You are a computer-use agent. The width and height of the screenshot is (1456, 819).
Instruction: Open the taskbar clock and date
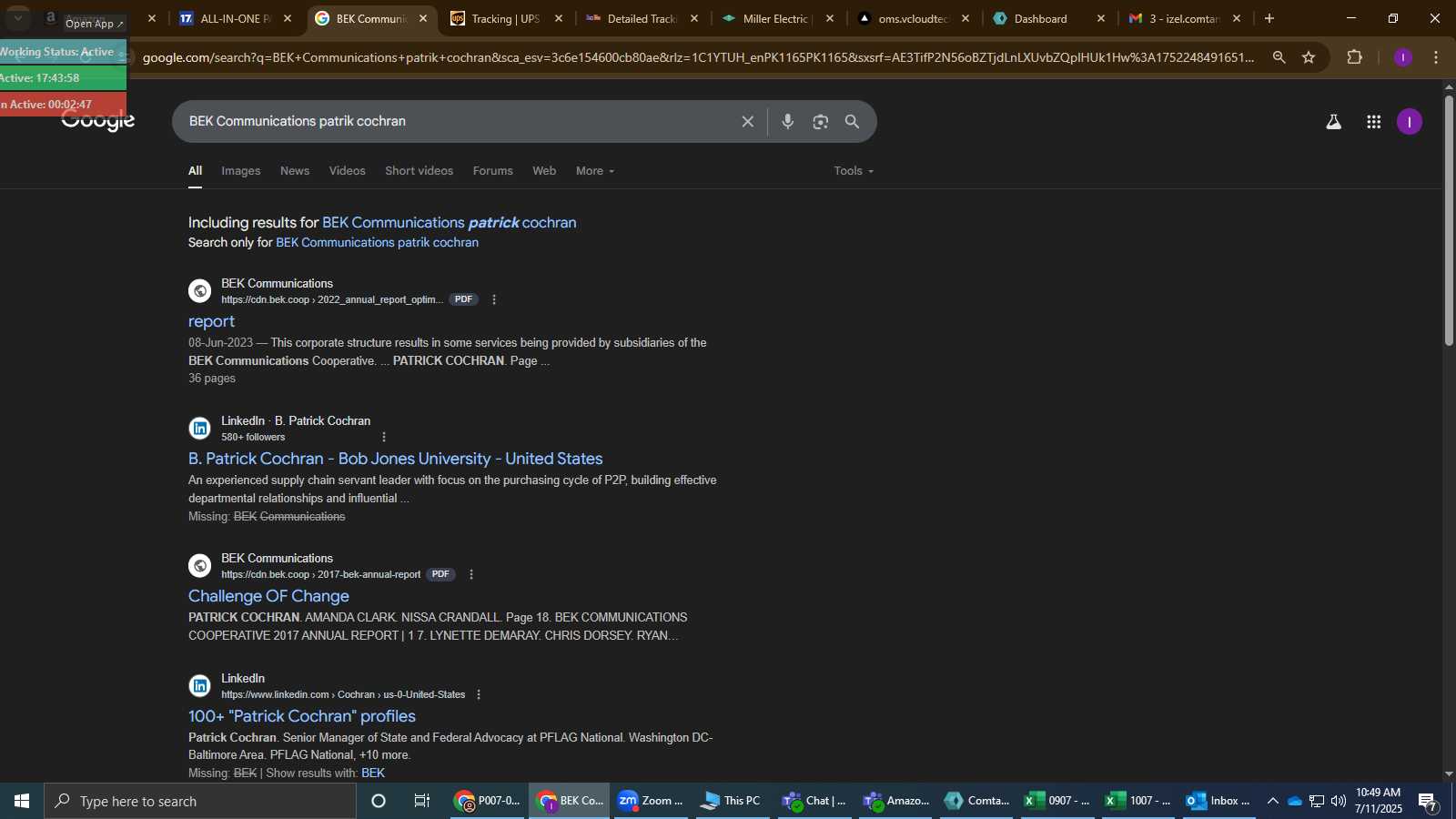pyautogui.click(x=1378, y=801)
